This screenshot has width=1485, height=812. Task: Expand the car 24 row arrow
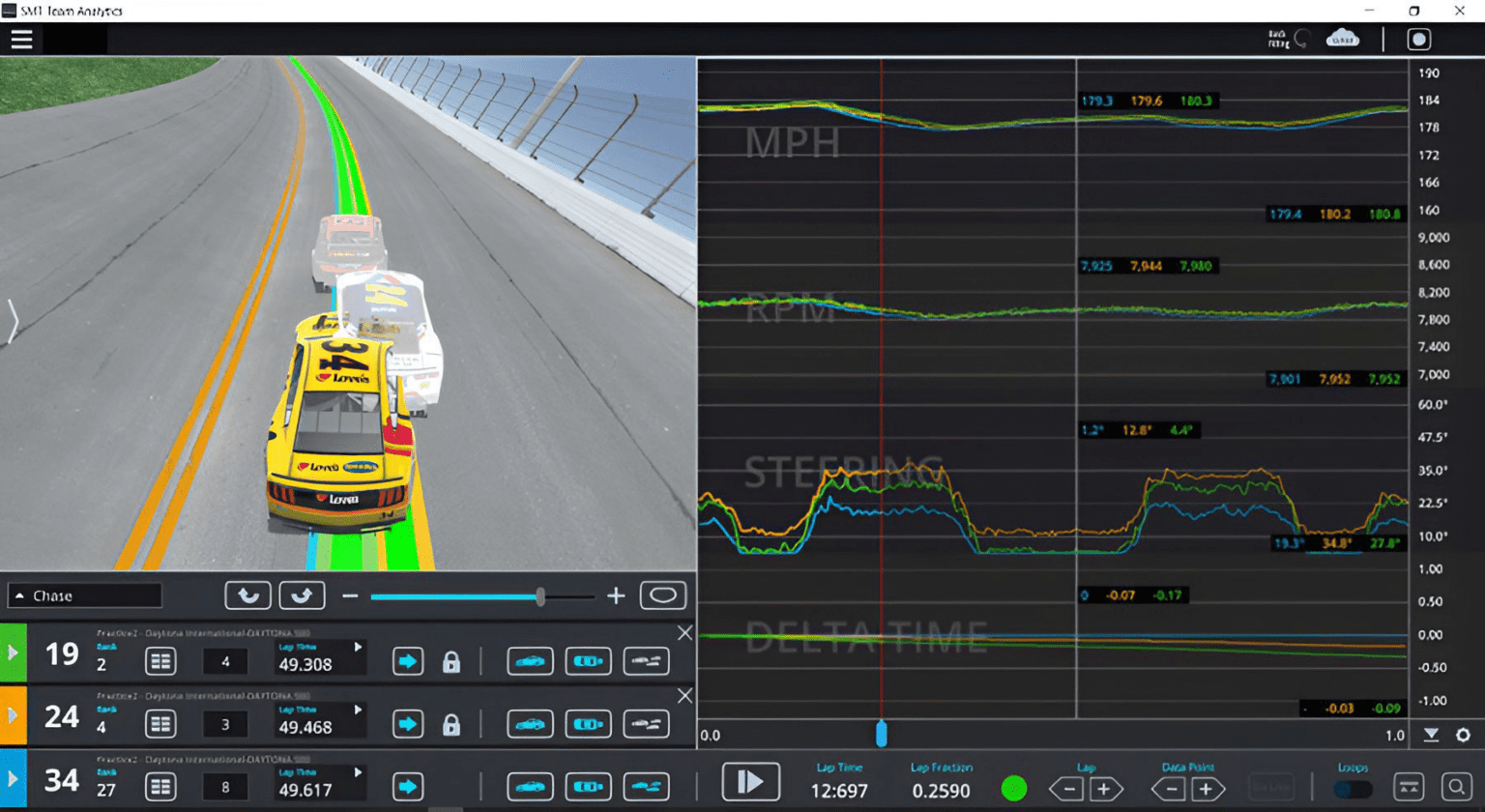(13, 715)
